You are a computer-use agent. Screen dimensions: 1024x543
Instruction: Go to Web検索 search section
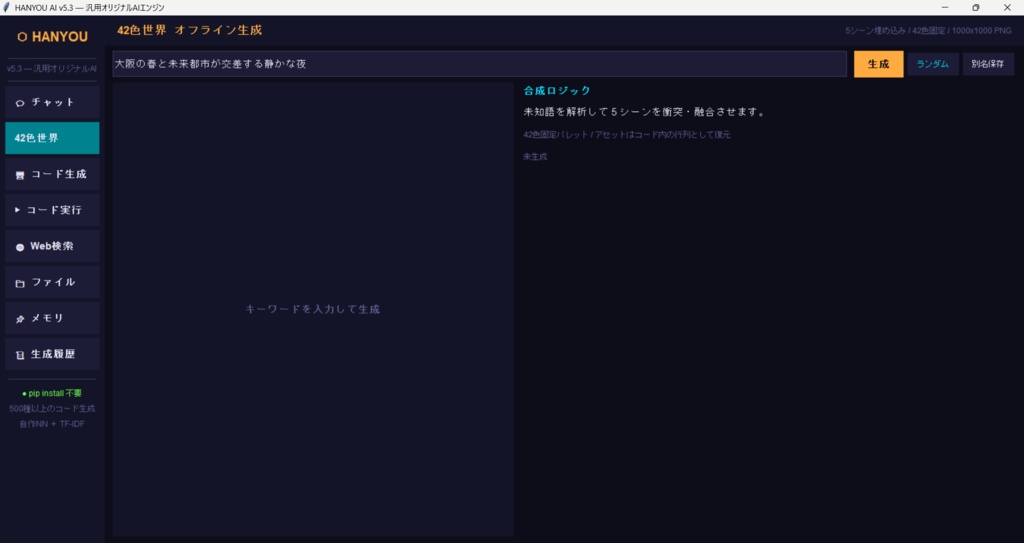coord(52,246)
